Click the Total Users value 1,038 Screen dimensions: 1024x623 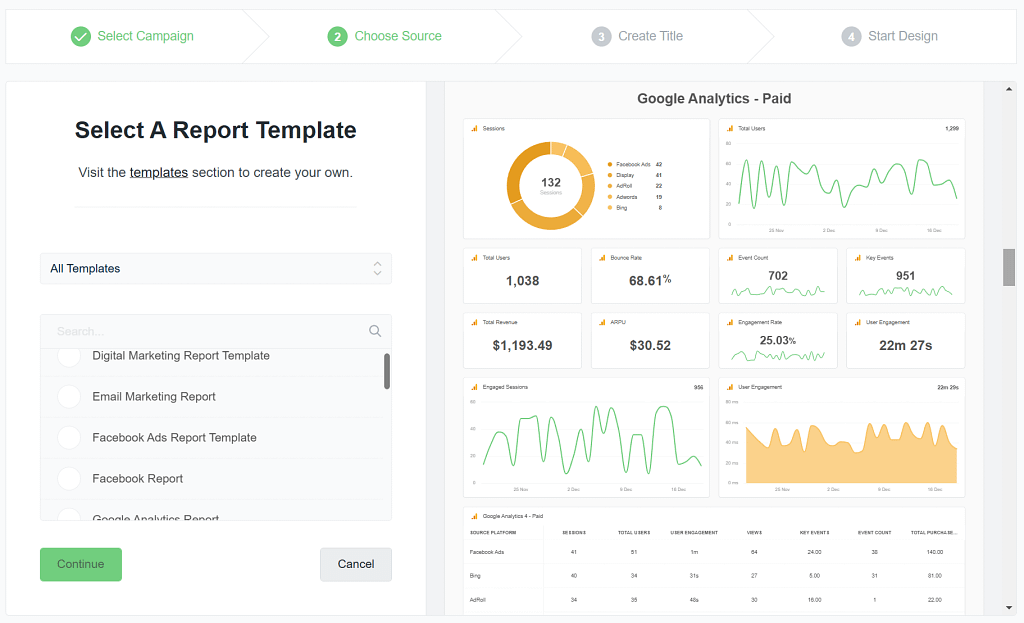[522, 281]
